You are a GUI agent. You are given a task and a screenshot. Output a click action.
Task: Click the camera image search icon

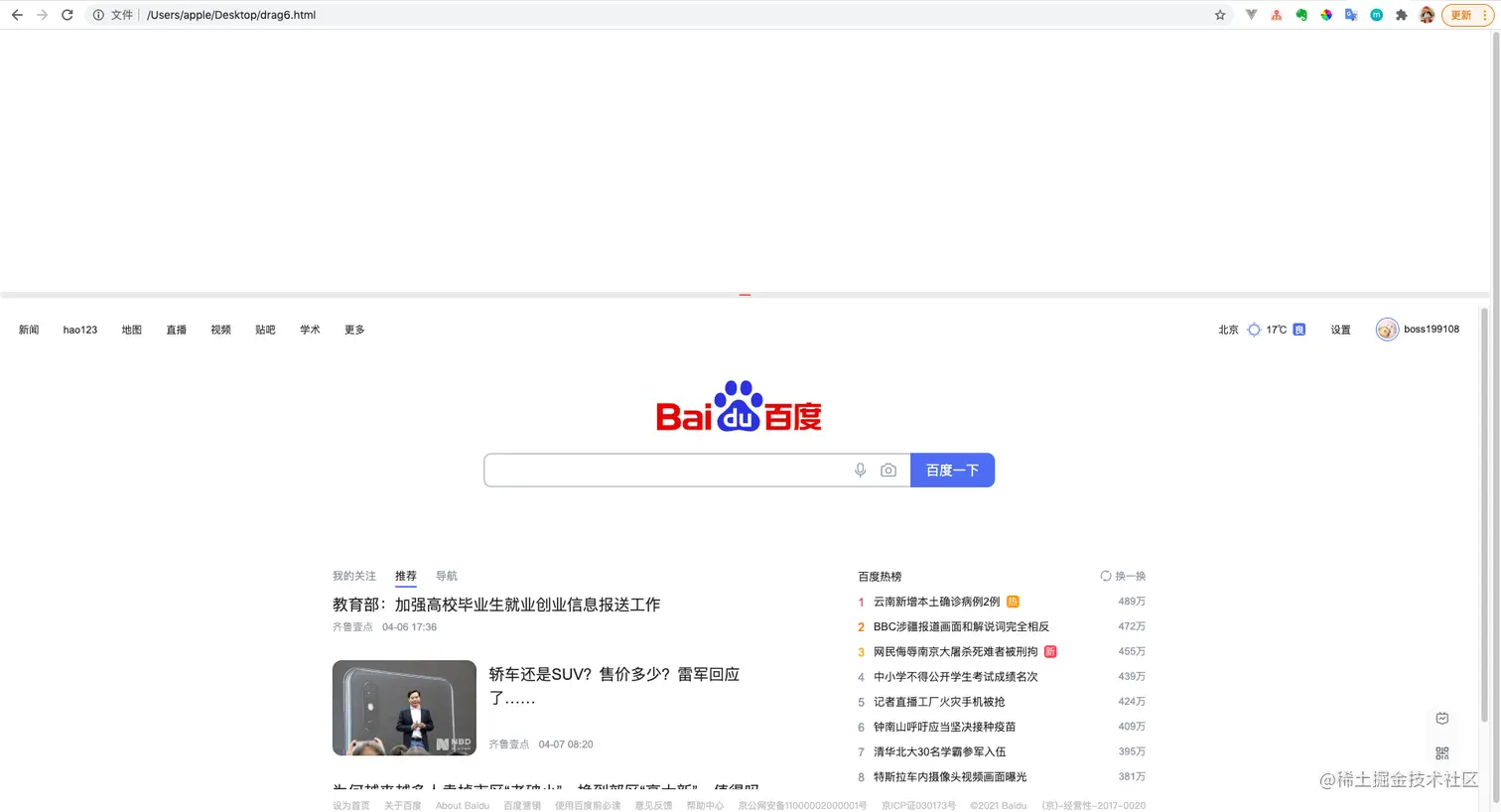(888, 471)
